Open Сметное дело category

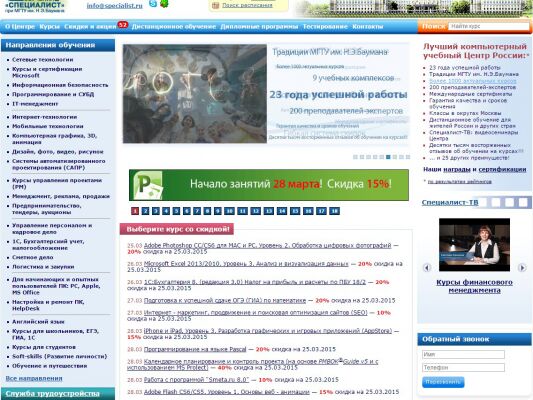[x=33, y=257]
